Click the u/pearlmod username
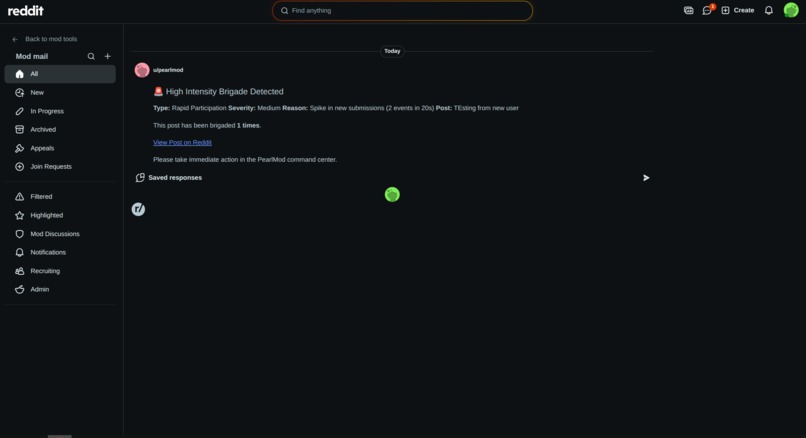The height and width of the screenshot is (438, 806). (x=168, y=70)
